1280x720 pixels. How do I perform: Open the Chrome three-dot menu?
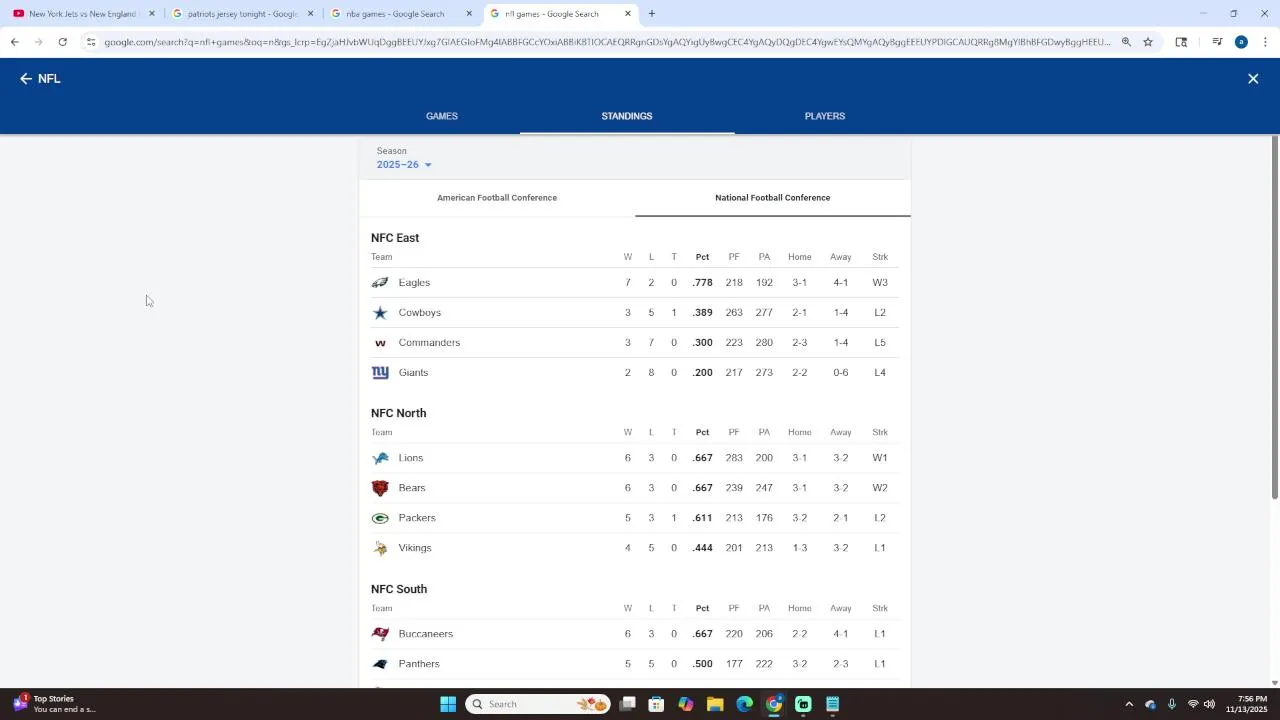[1265, 42]
